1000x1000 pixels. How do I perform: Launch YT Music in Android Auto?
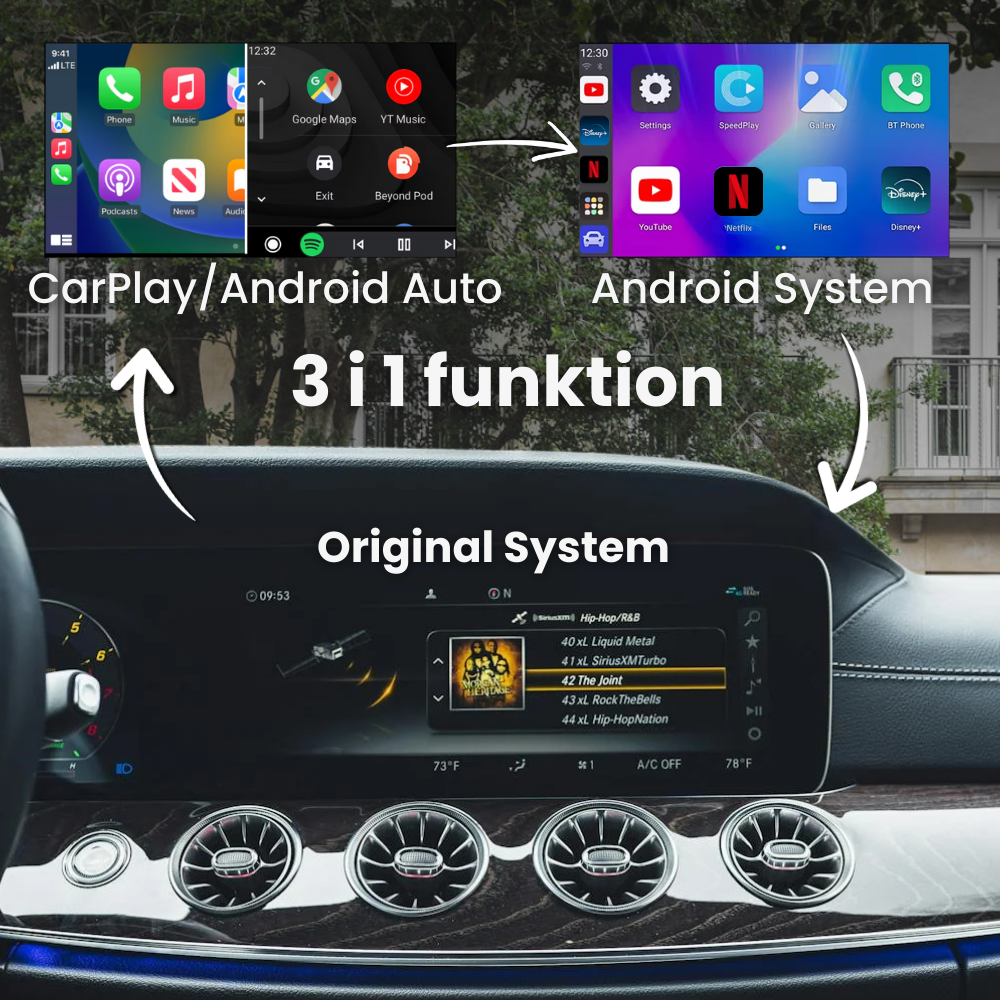[x=404, y=87]
